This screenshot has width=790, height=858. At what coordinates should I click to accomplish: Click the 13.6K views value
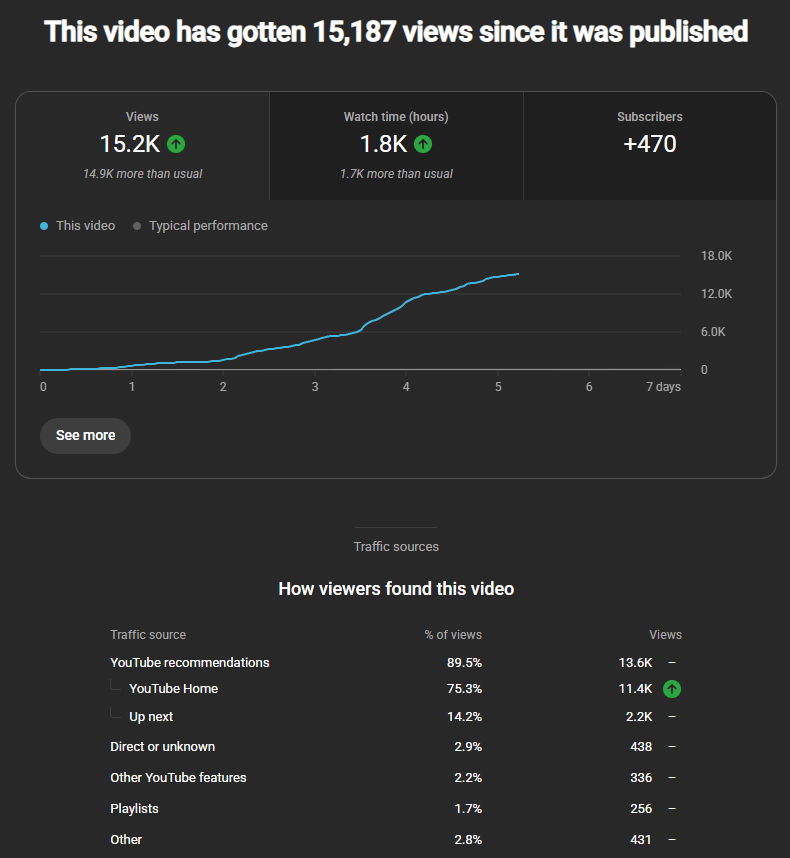coord(635,663)
